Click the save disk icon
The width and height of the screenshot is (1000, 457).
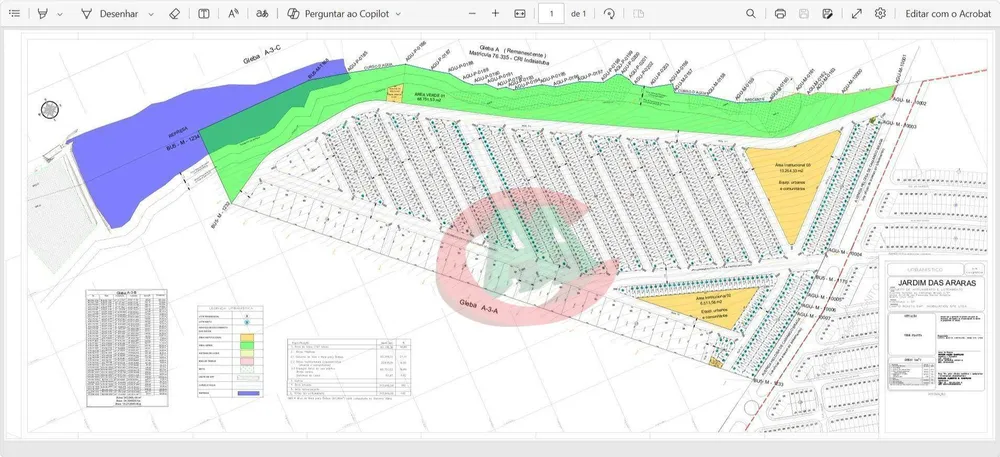[x=804, y=13]
